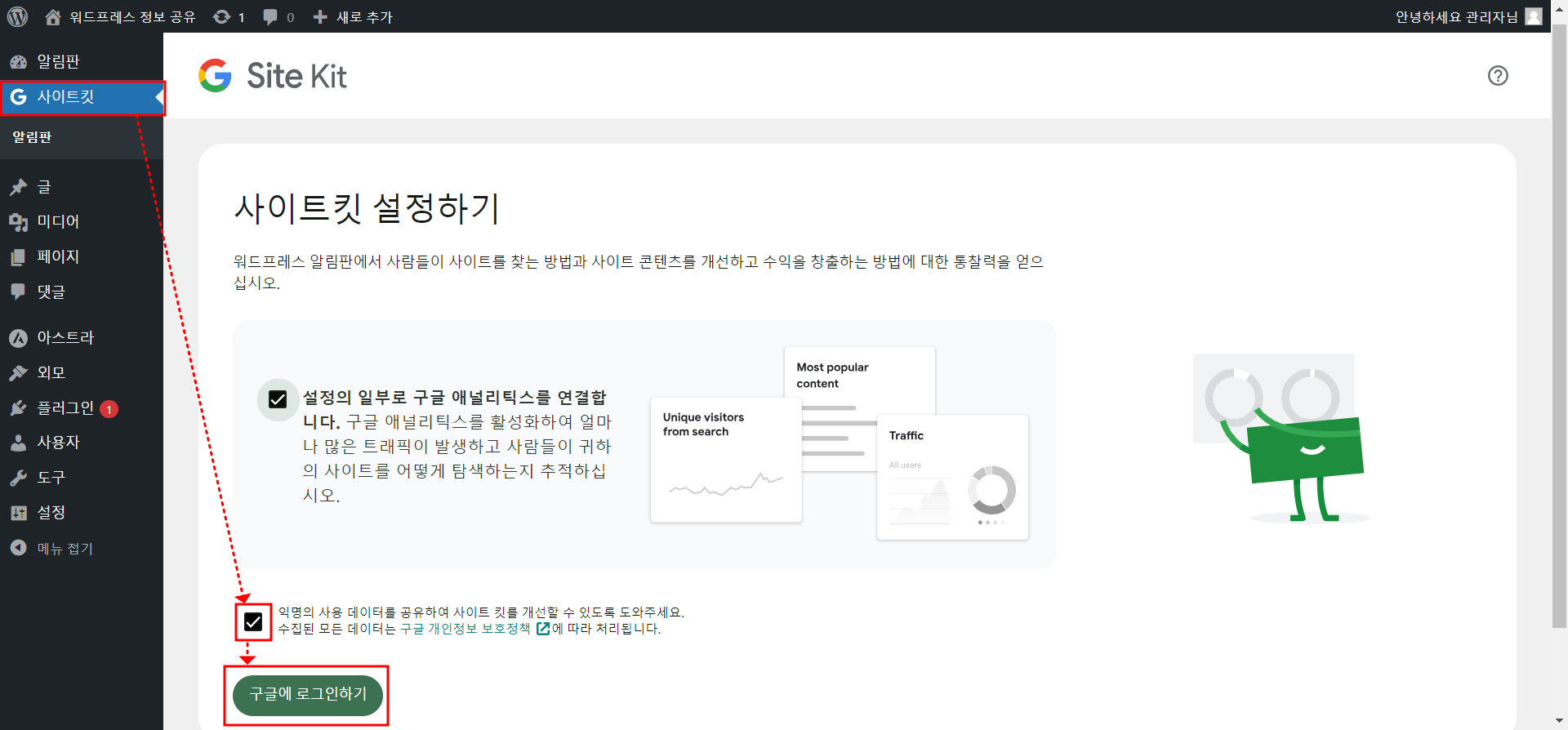Click the 메뉴 접기 collapse arrow icon

point(18,548)
